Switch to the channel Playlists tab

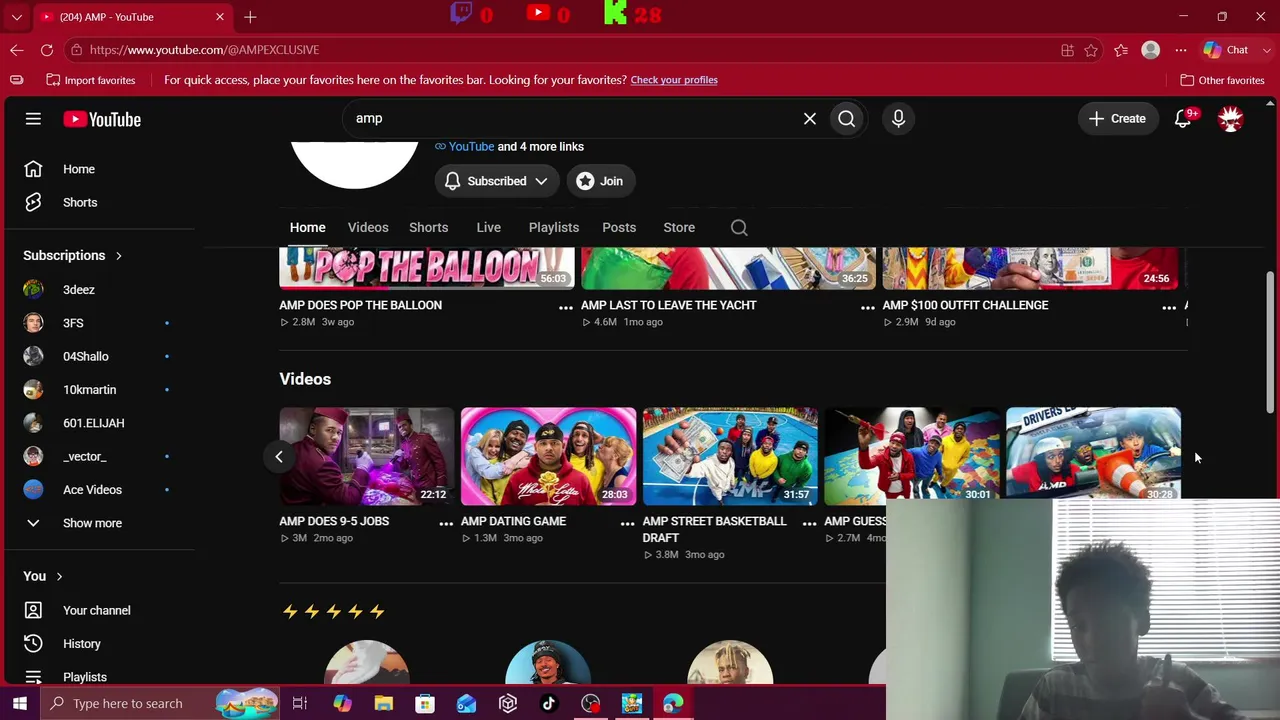554,228
